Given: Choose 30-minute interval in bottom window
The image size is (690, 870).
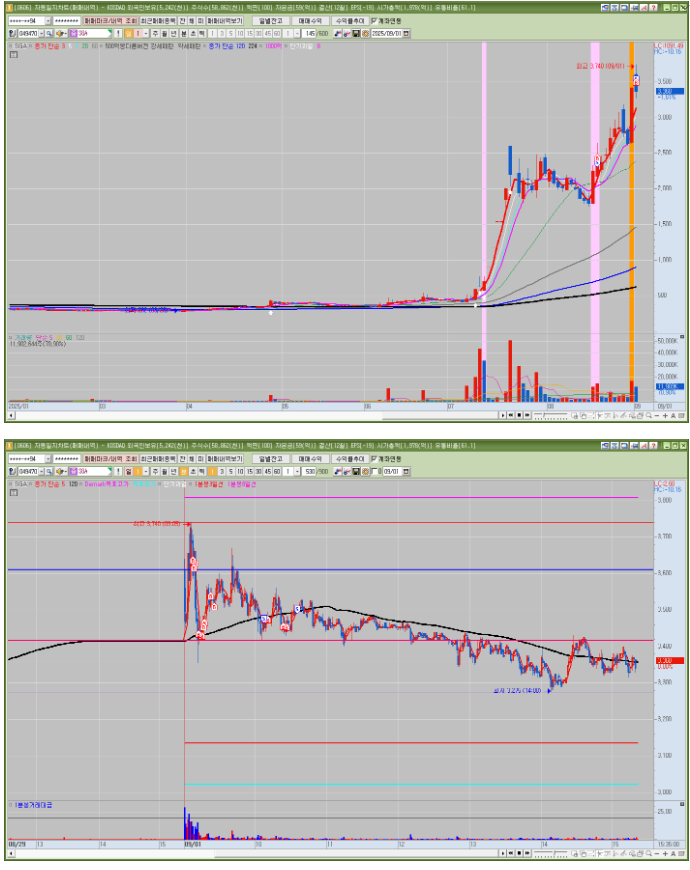Looking at the screenshot, I should click(x=258, y=472).
